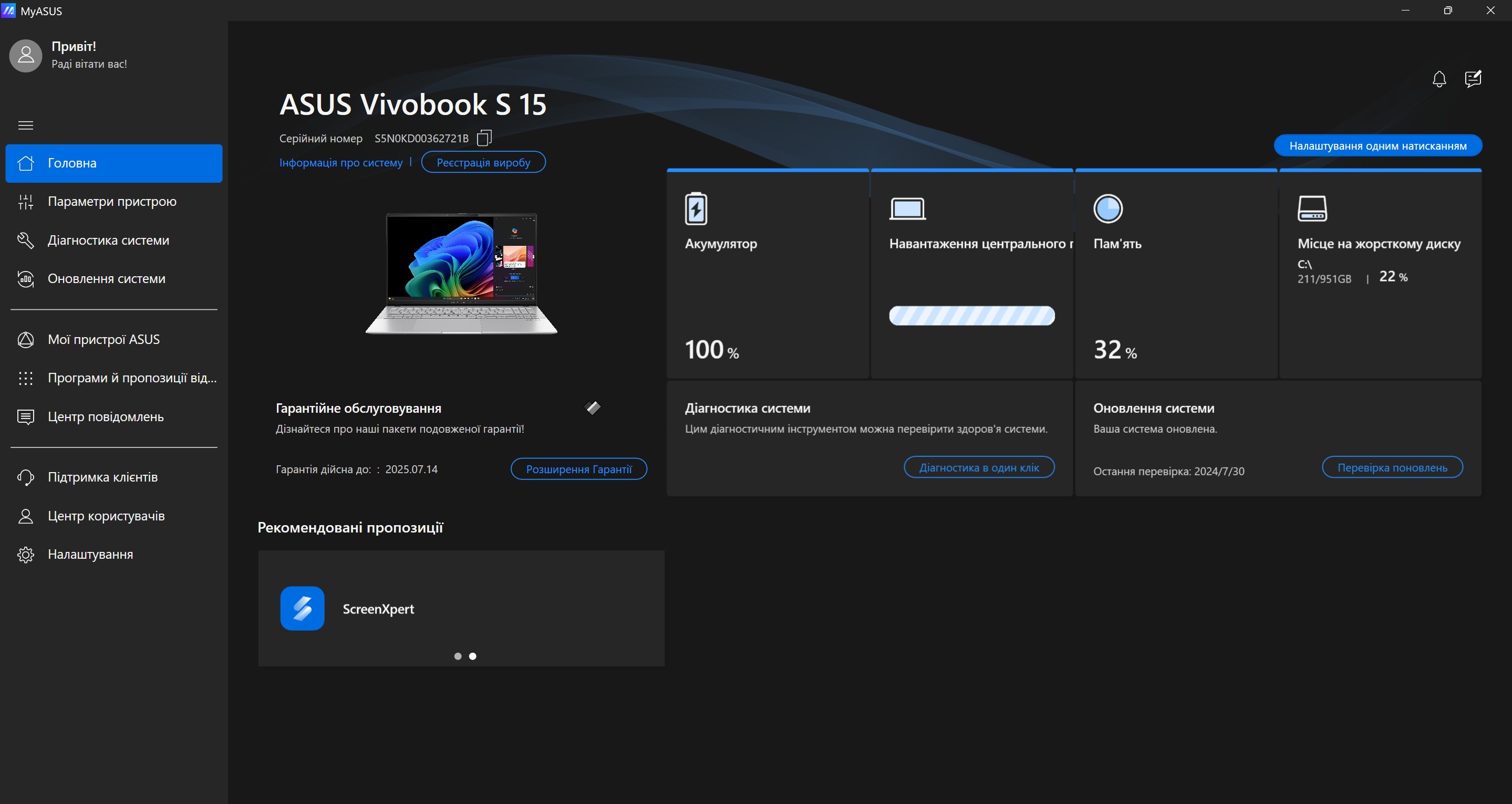Click system diagnostics wrench icon
Viewport: 1512px width, 804px height.
26,240
